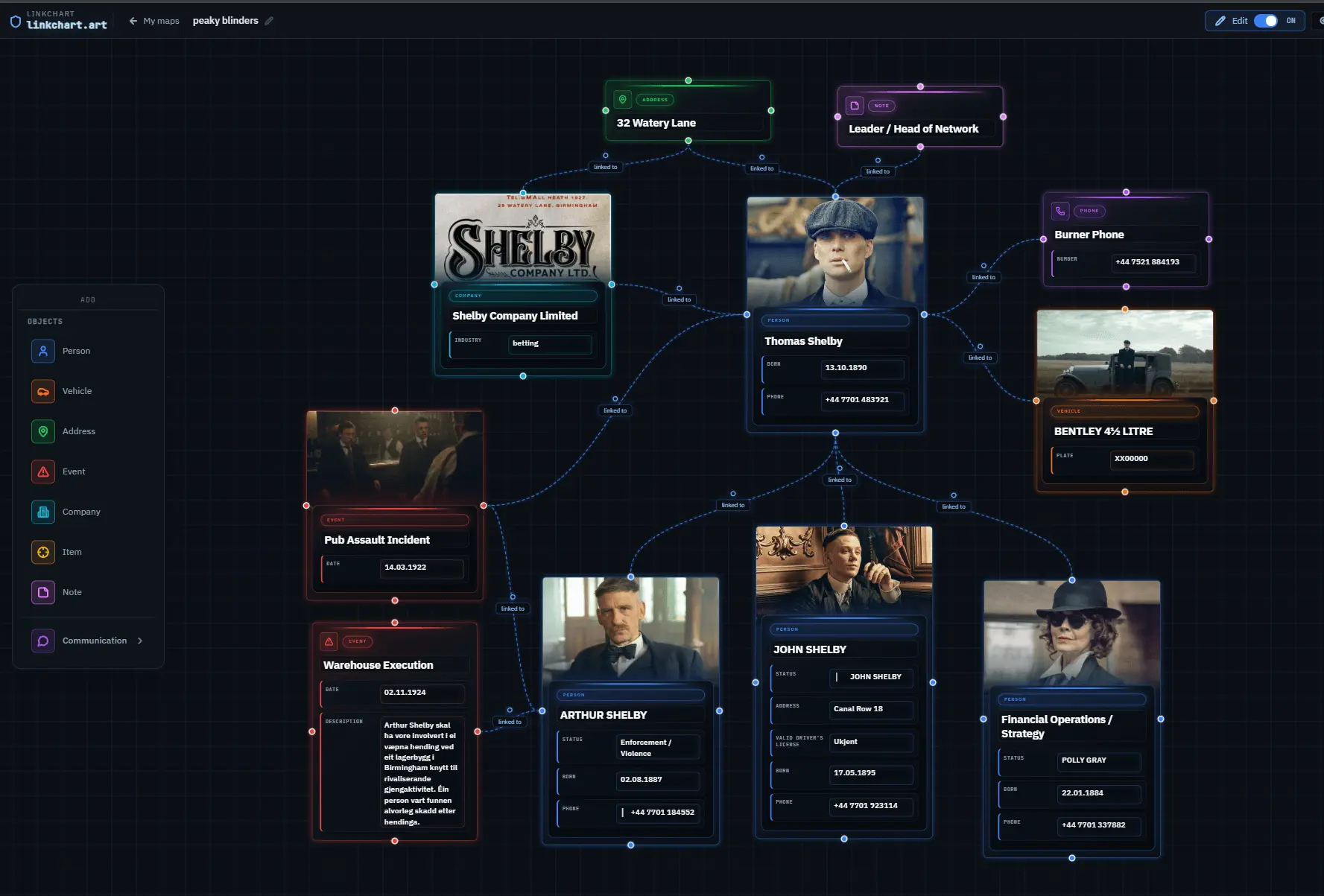Select the Bentley vehicle photo
The height and width of the screenshot is (896, 1324).
coord(1125,354)
